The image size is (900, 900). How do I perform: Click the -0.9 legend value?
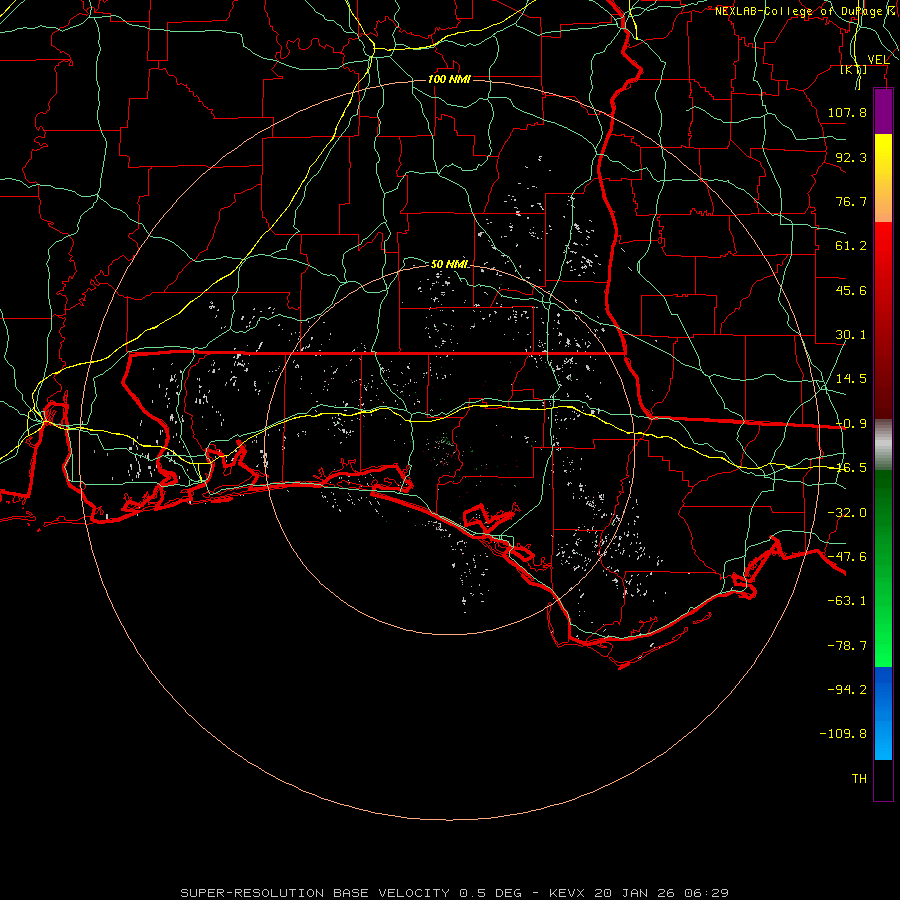(851, 424)
